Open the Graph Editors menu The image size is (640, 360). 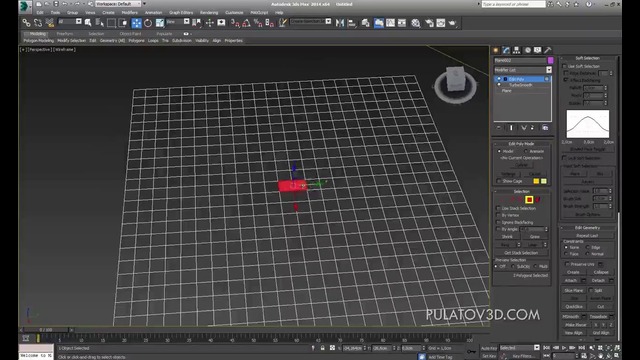tap(181, 13)
